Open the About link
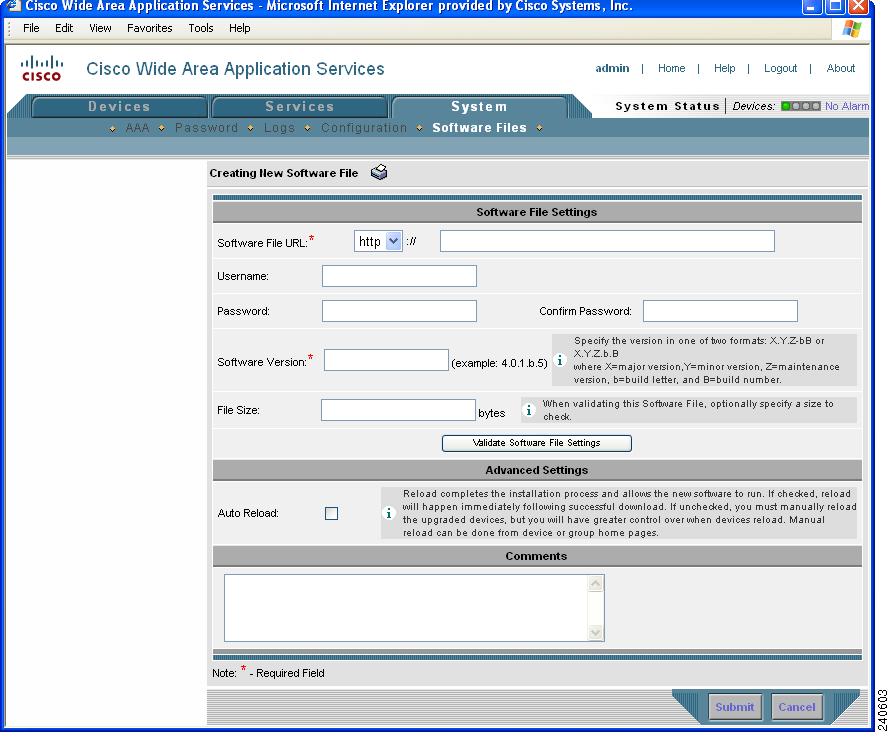Viewport: 890px width, 744px height. tap(841, 68)
